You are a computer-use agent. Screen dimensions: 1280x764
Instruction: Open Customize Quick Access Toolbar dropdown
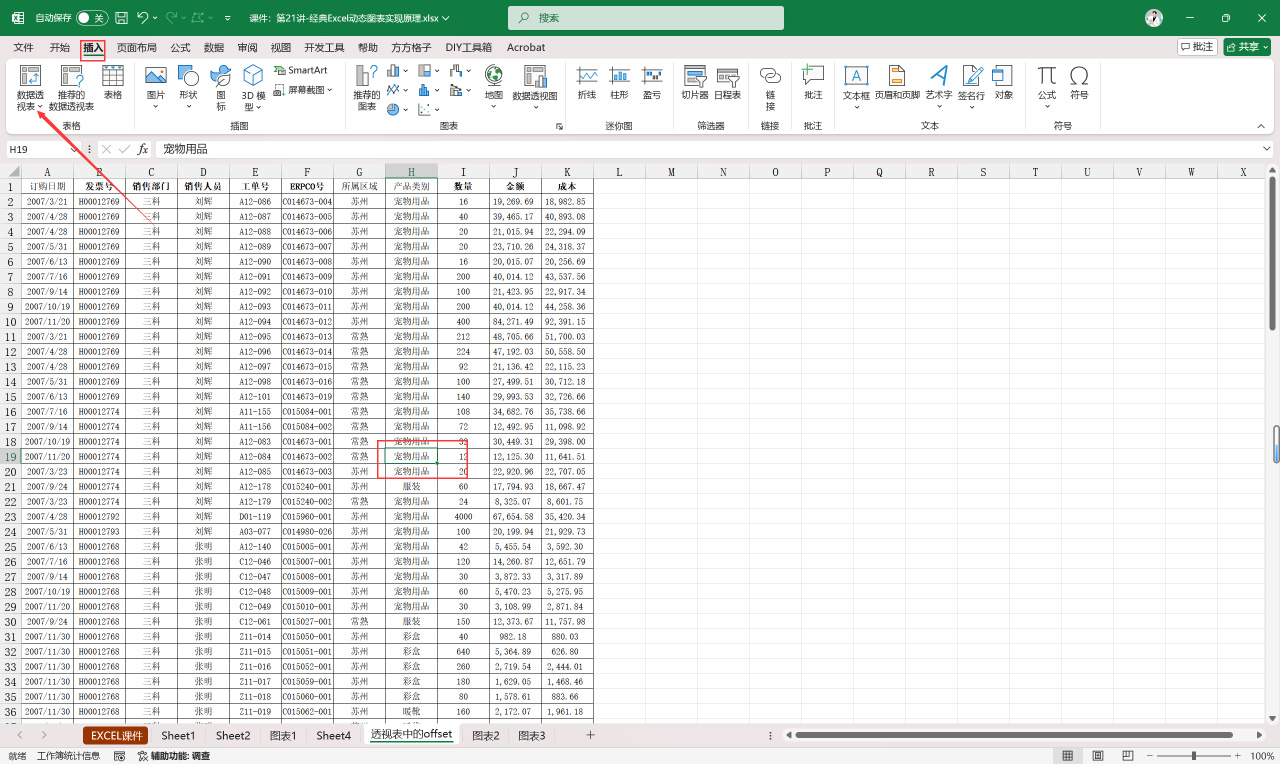pos(228,18)
